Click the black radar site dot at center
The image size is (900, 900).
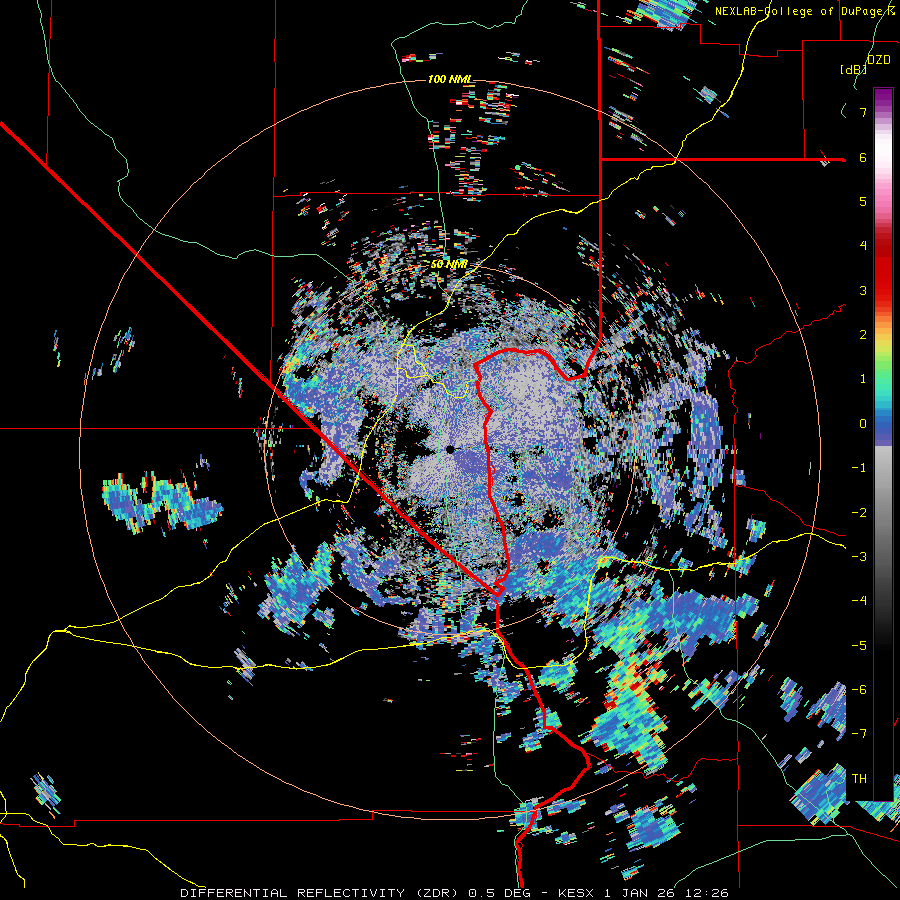pyautogui.click(x=450, y=449)
